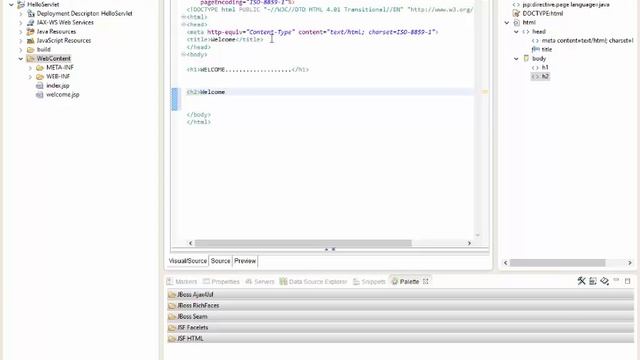Open JBoss Ajax4jsf palette group

(400, 294)
